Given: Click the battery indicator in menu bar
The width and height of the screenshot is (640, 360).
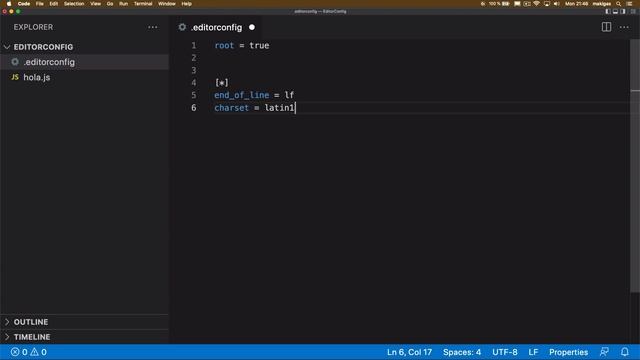Looking at the screenshot, I should (x=506, y=4).
